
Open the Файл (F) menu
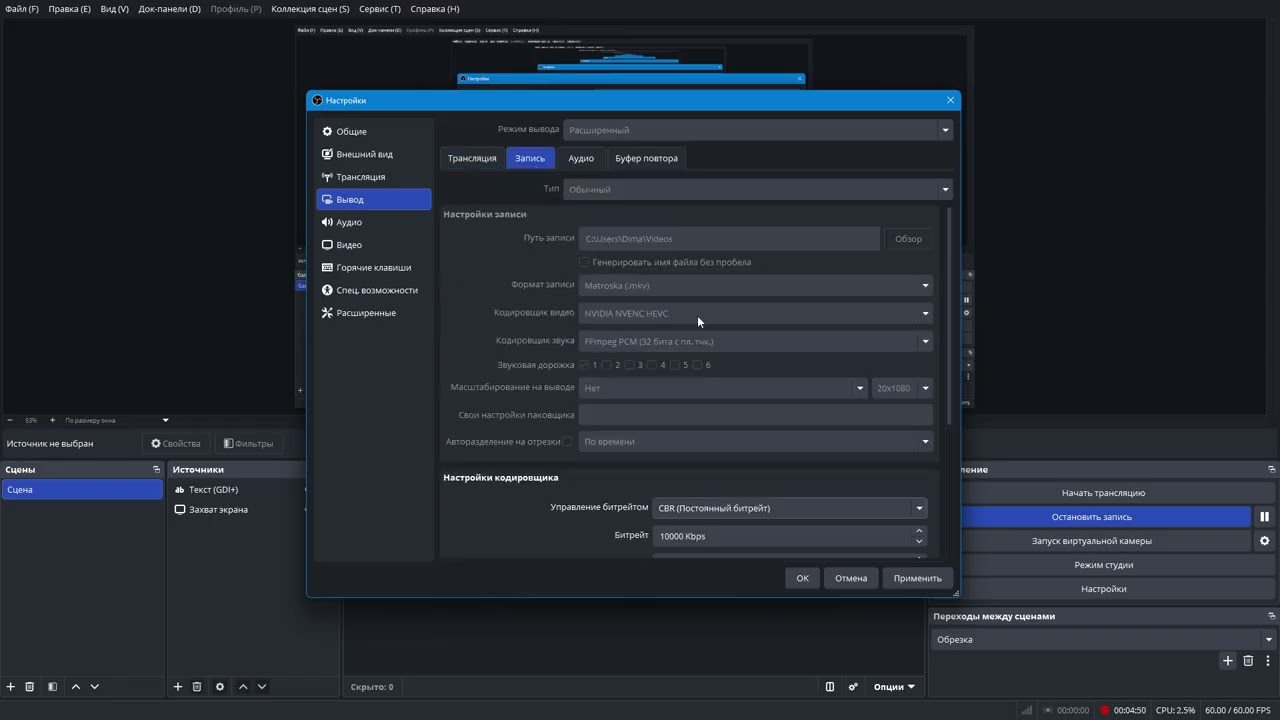pyautogui.click(x=22, y=9)
